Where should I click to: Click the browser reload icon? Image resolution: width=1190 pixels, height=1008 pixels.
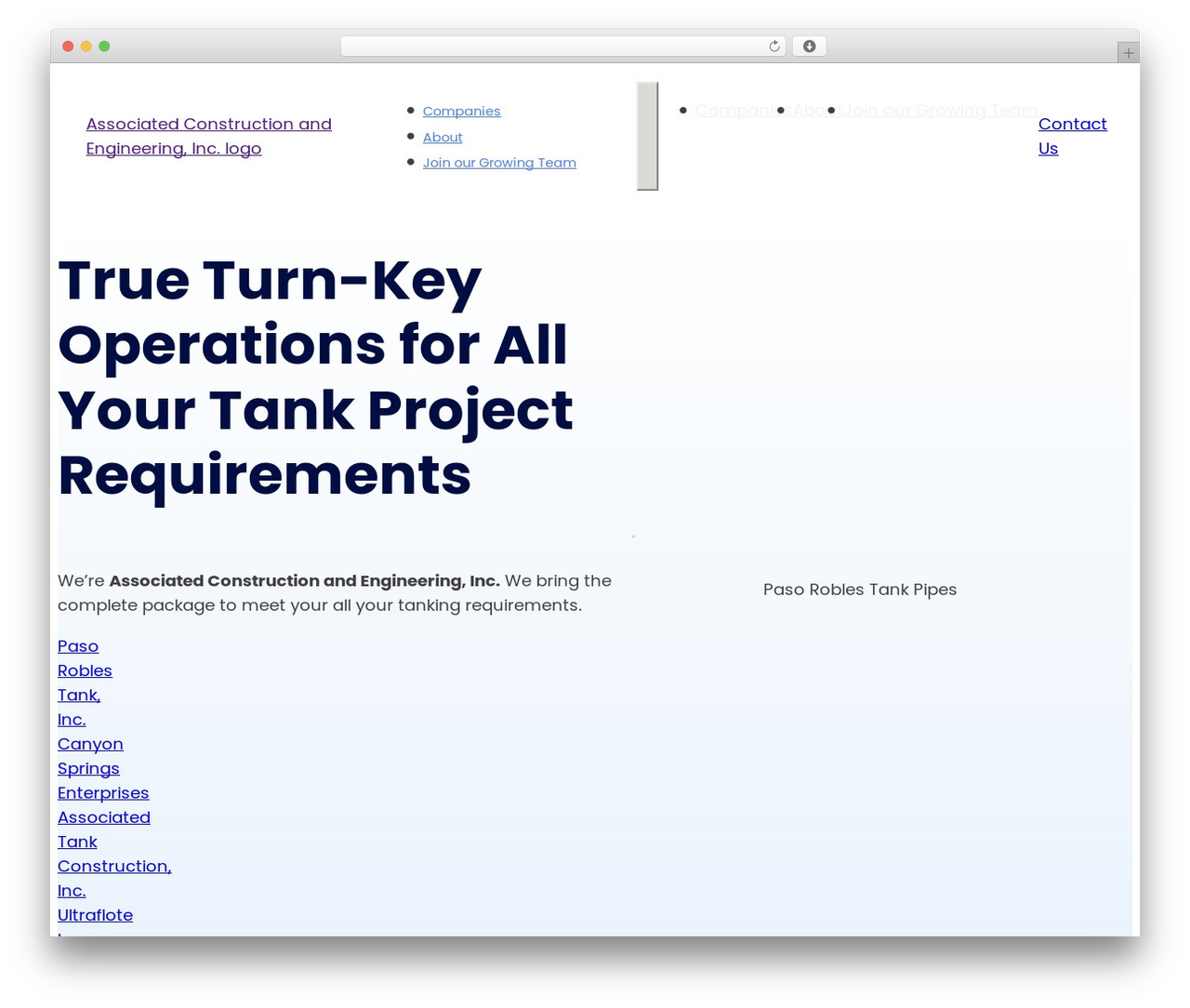click(773, 46)
